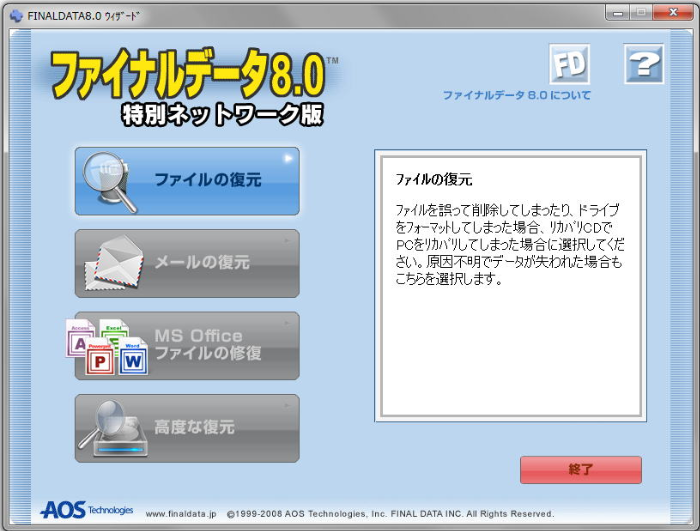Click the green Excel icon
Screen dimensions: 700x531
tap(112, 335)
